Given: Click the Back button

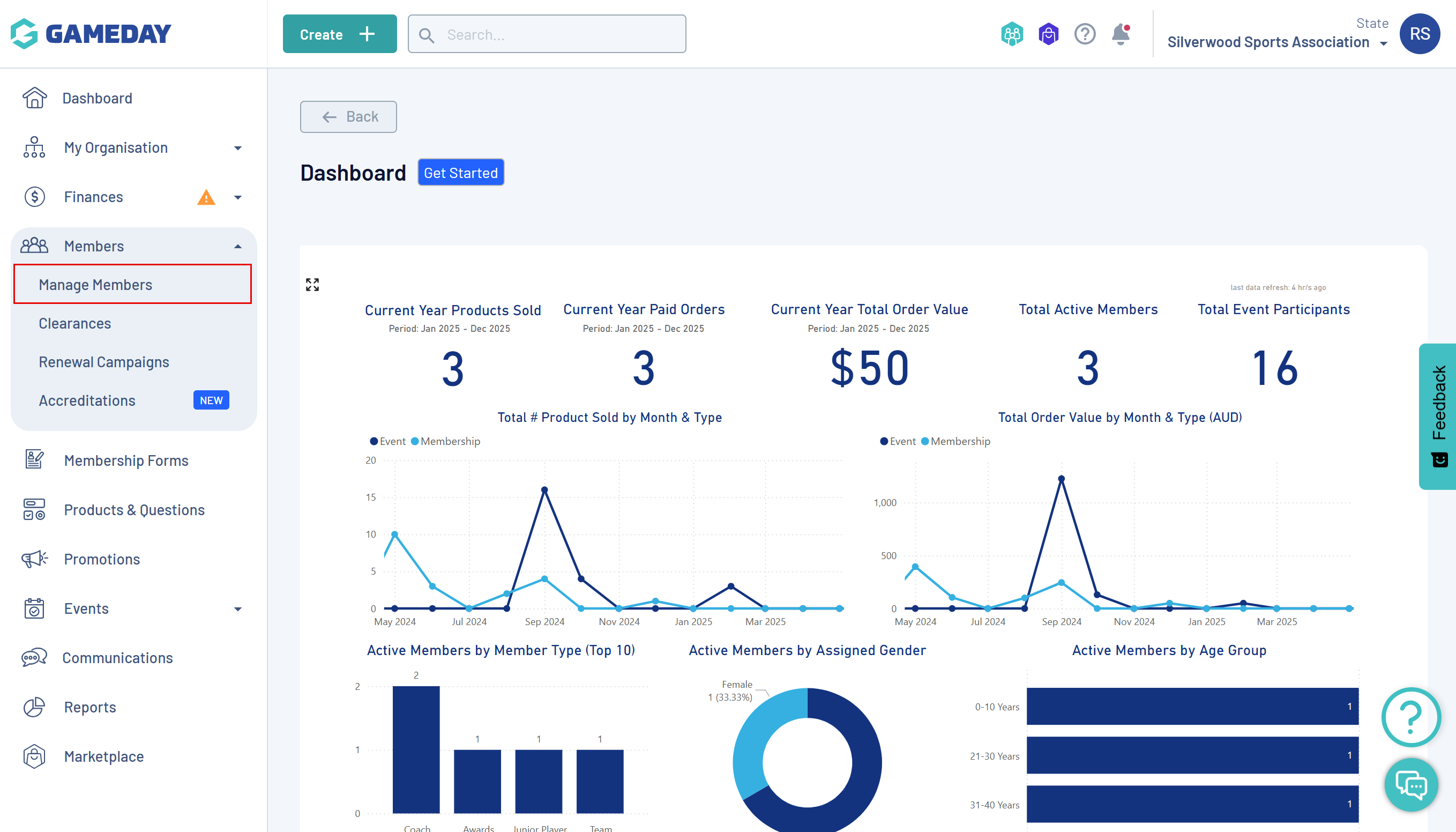Looking at the screenshot, I should point(348,116).
